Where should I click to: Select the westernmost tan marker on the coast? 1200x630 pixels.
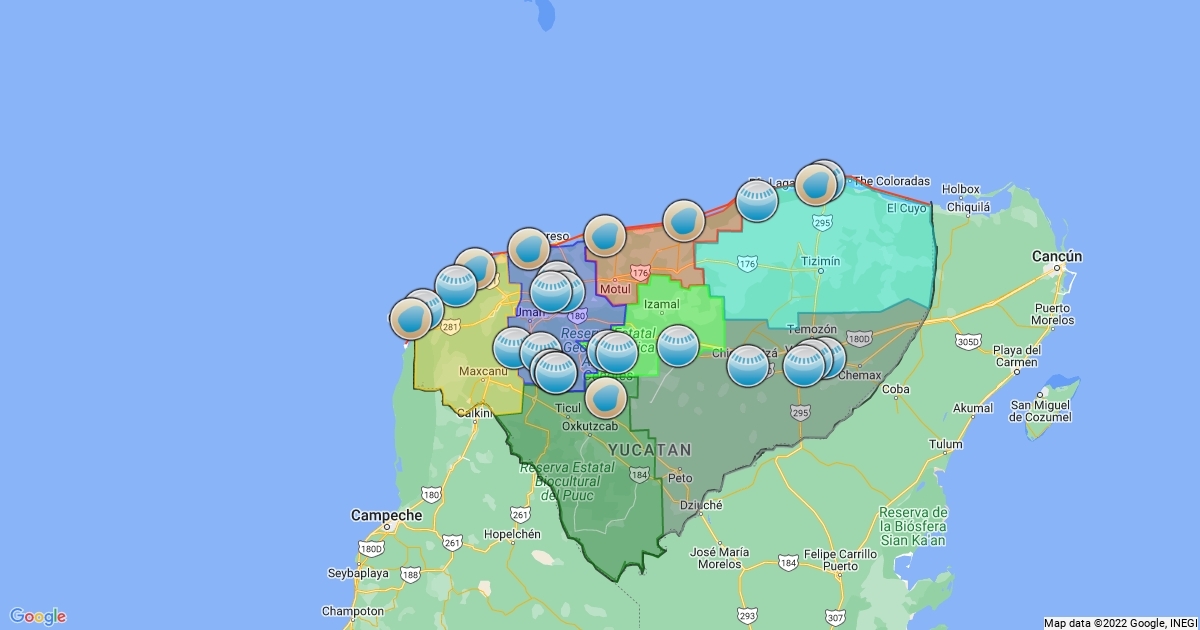pyautogui.click(x=410, y=318)
